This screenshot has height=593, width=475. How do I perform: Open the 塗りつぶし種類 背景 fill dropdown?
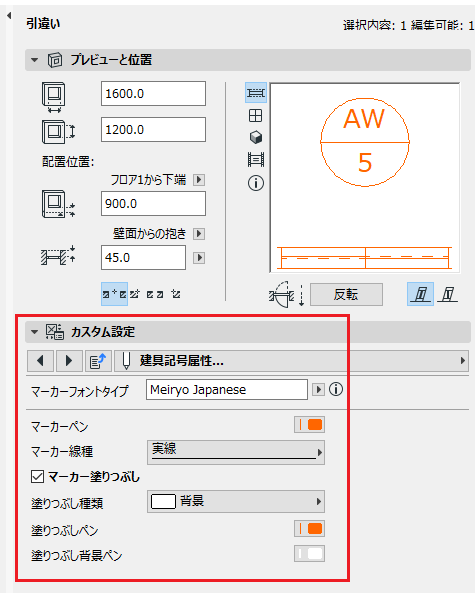coord(236,501)
